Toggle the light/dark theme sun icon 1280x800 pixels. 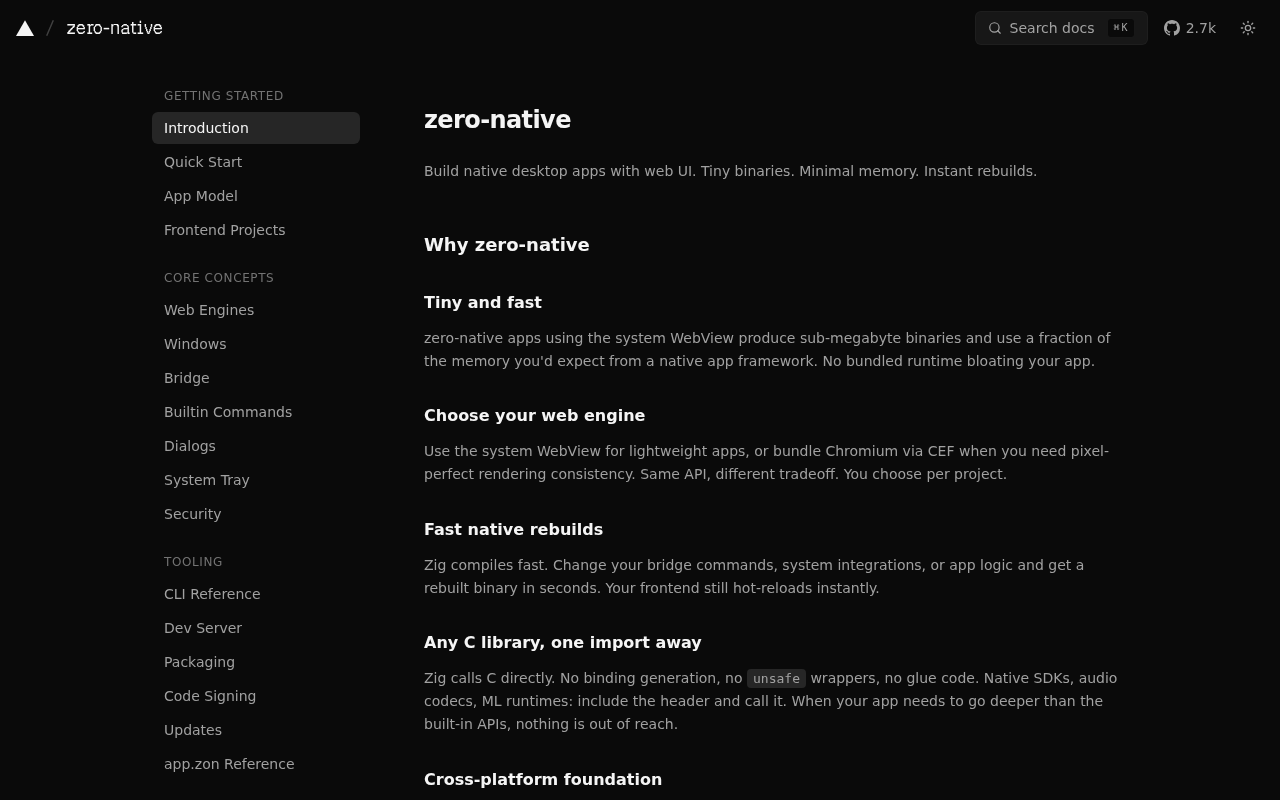pos(1248,28)
